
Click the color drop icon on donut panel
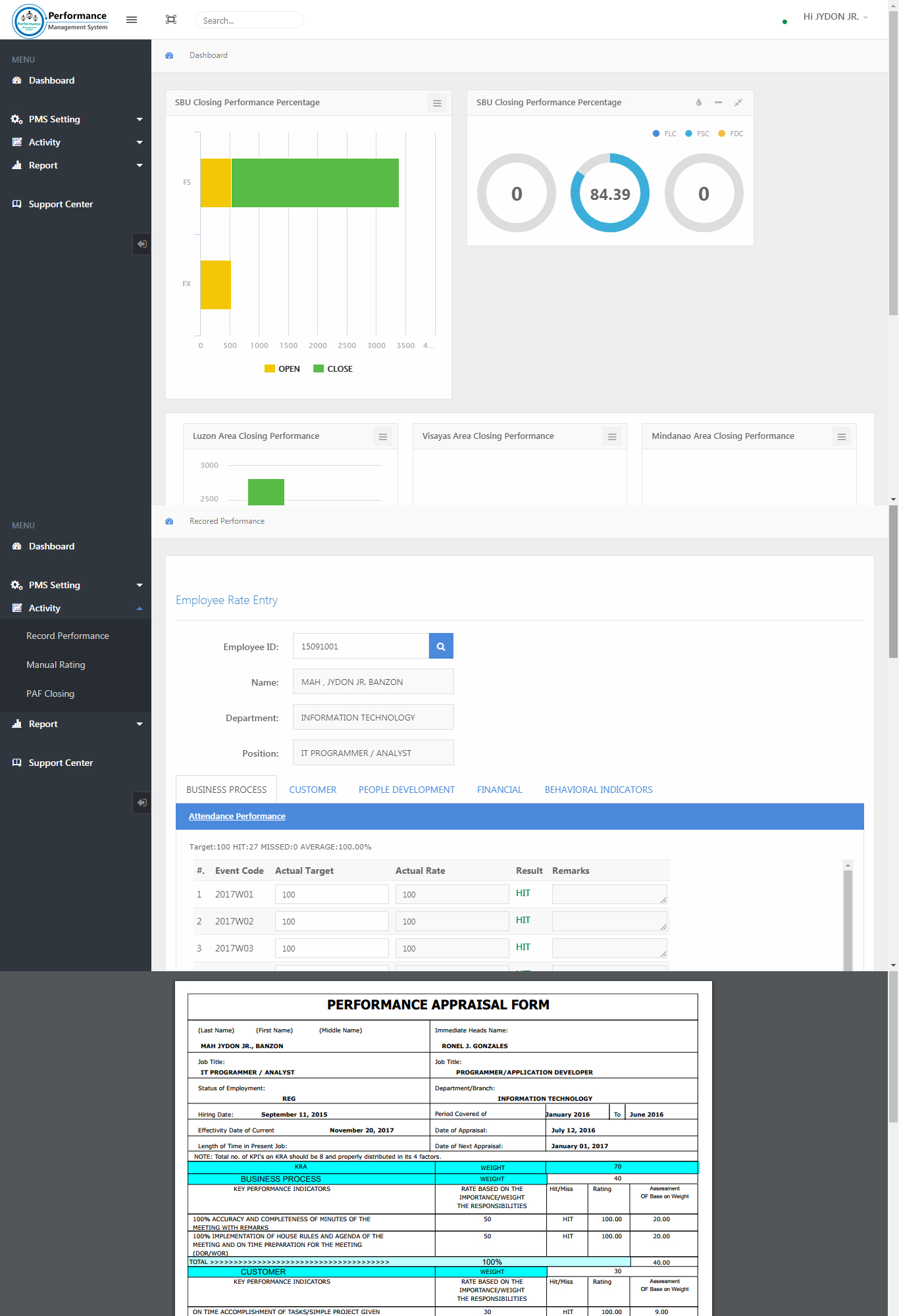click(699, 103)
